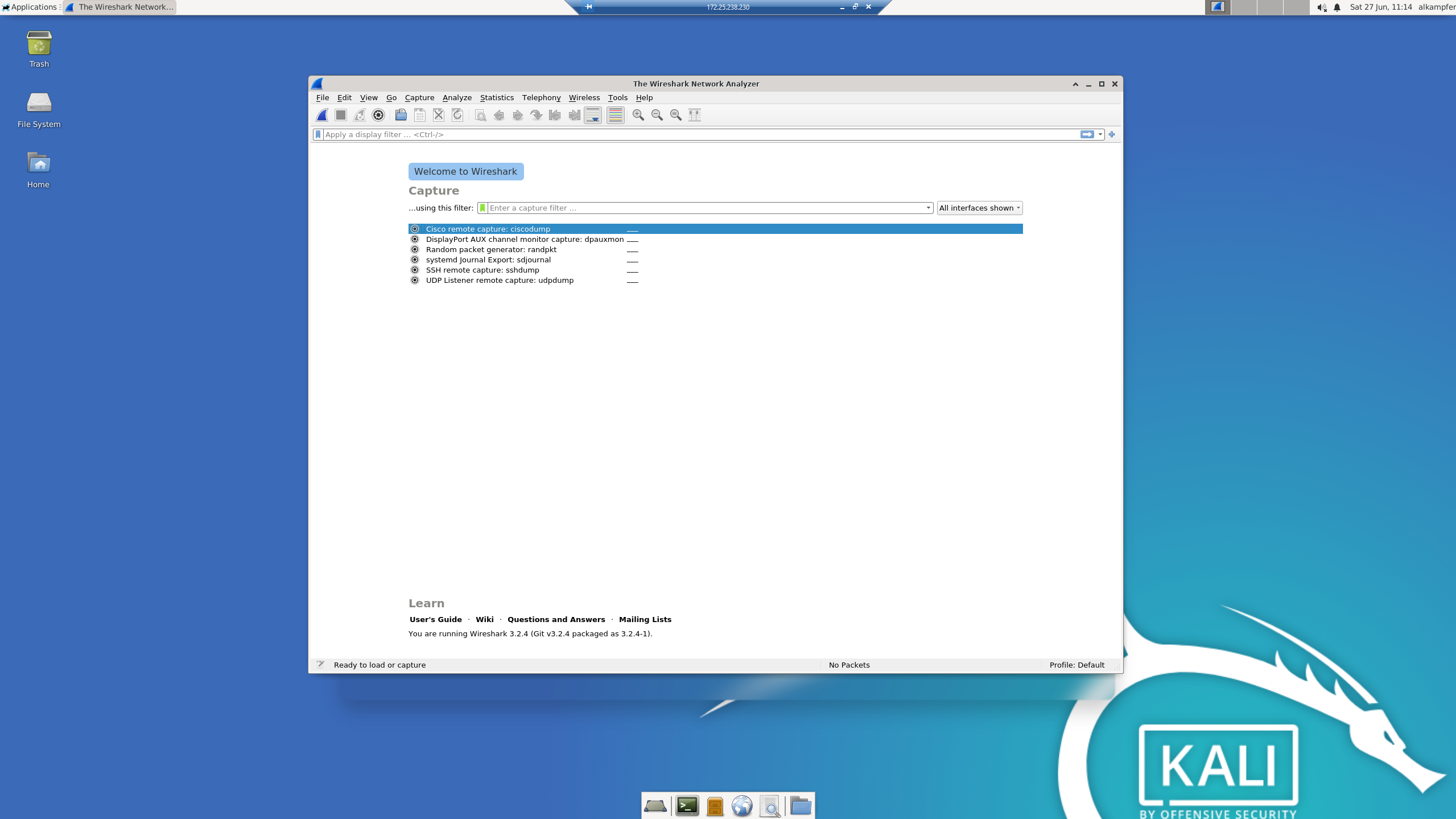Open the Capture menu

(419, 98)
